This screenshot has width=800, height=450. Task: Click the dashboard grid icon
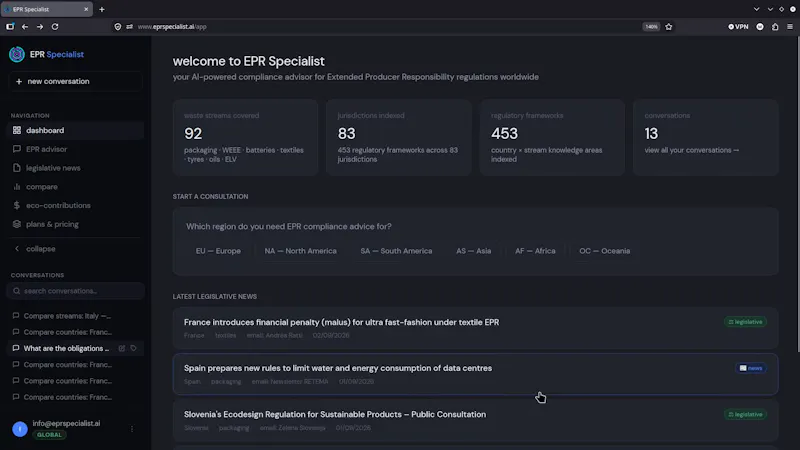point(17,131)
